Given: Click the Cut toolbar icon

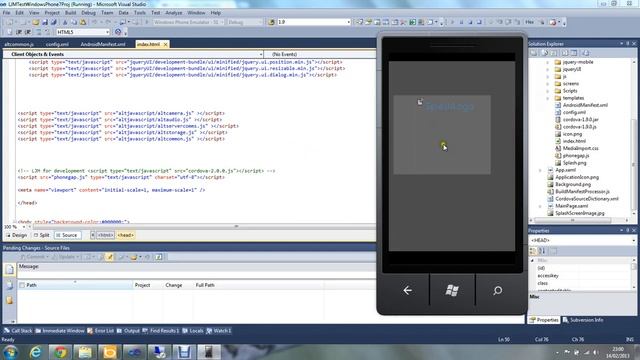Looking at the screenshot, I should pyautogui.click(x=65, y=22).
